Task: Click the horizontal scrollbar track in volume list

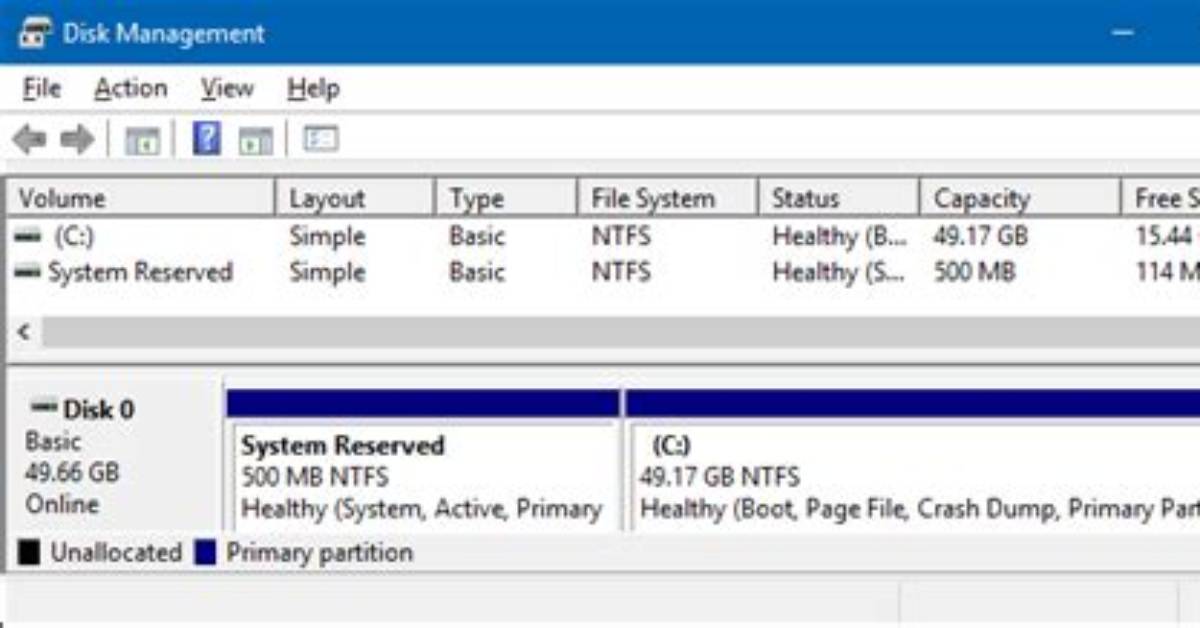Action: 620,332
